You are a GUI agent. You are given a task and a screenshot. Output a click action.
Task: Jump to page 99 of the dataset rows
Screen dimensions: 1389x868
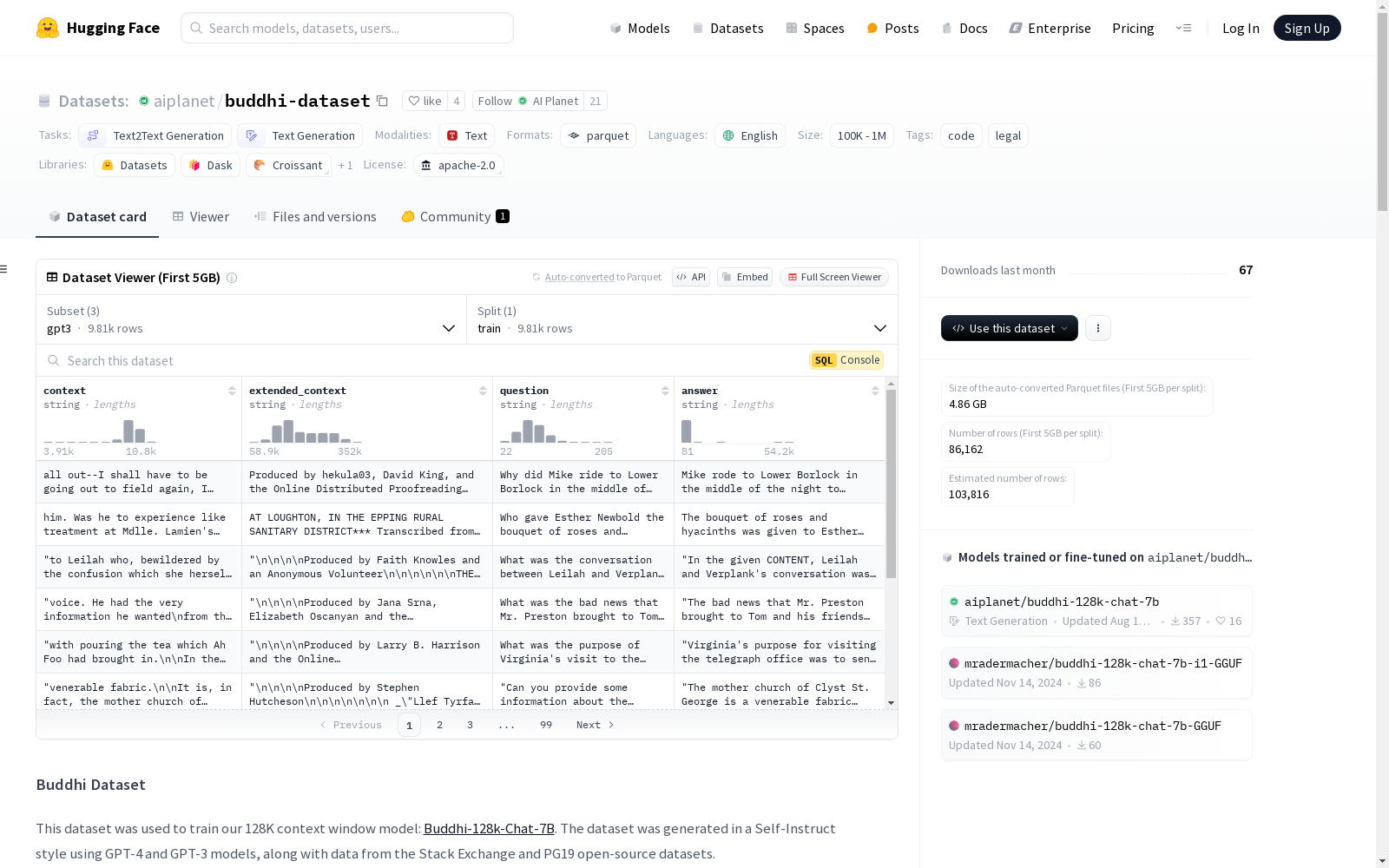pyautogui.click(x=546, y=725)
